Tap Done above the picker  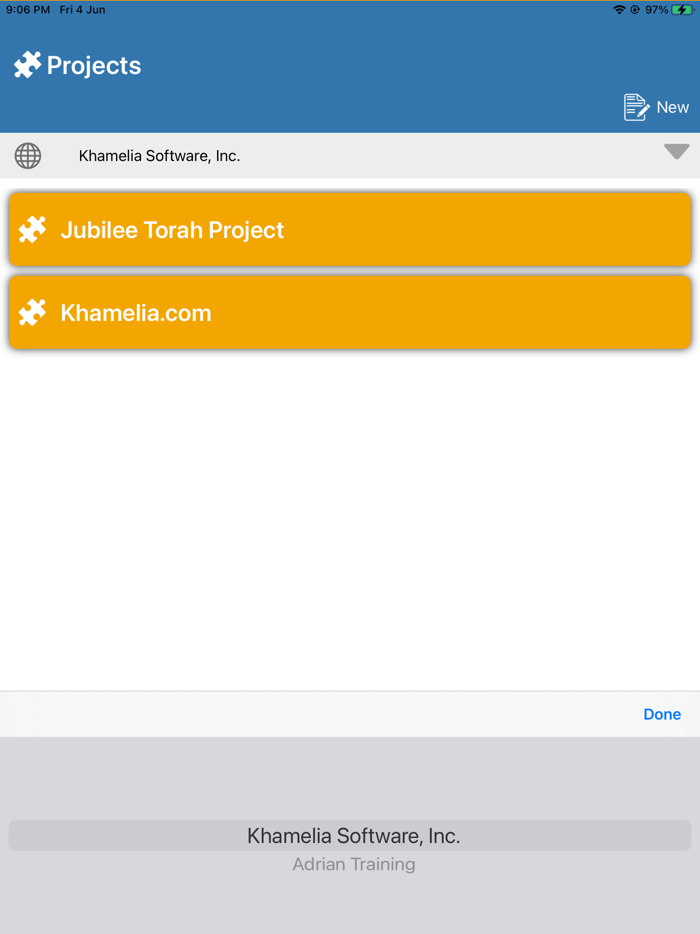coord(662,714)
